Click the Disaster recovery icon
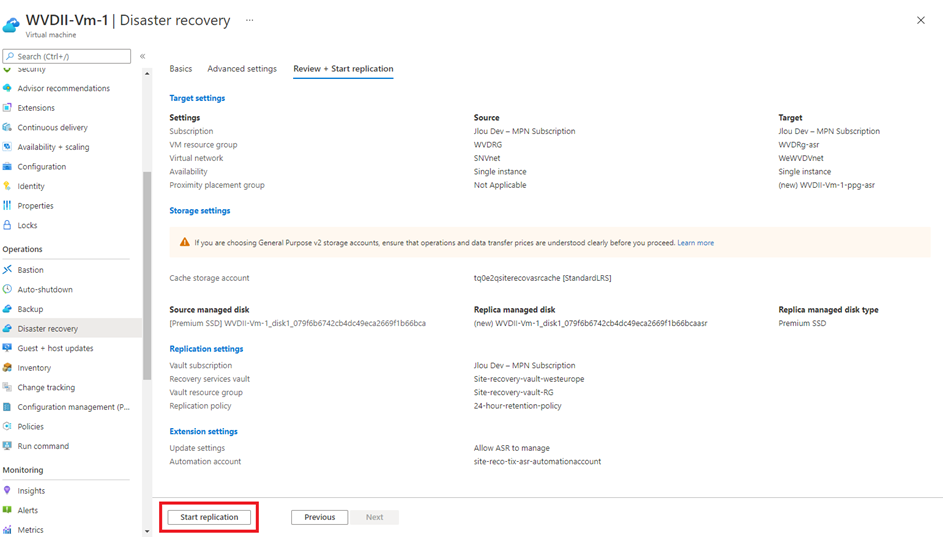Viewport: 943px width, 537px height. click(x=7, y=328)
